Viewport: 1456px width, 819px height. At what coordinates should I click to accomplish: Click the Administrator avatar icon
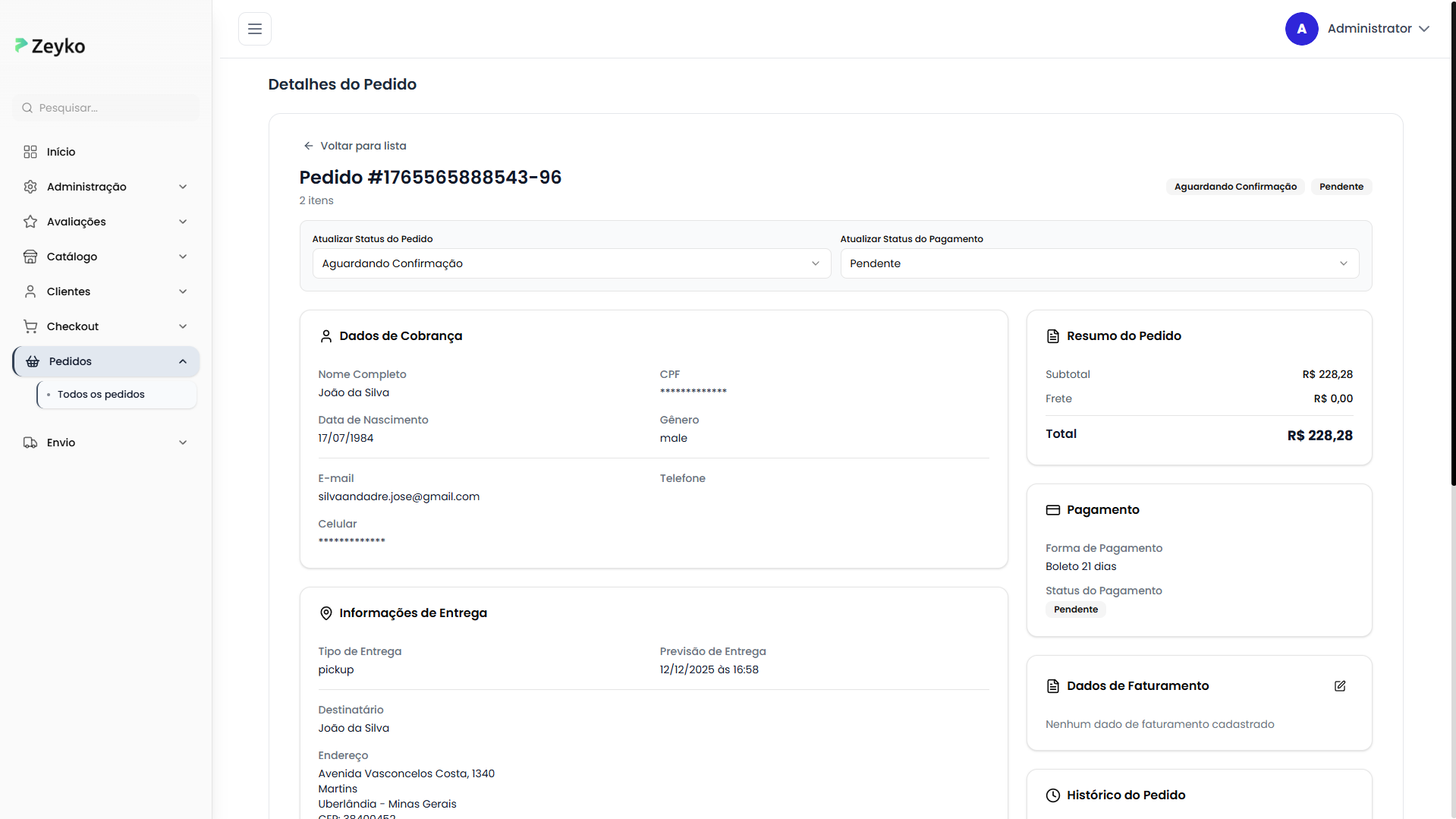[x=1301, y=29]
